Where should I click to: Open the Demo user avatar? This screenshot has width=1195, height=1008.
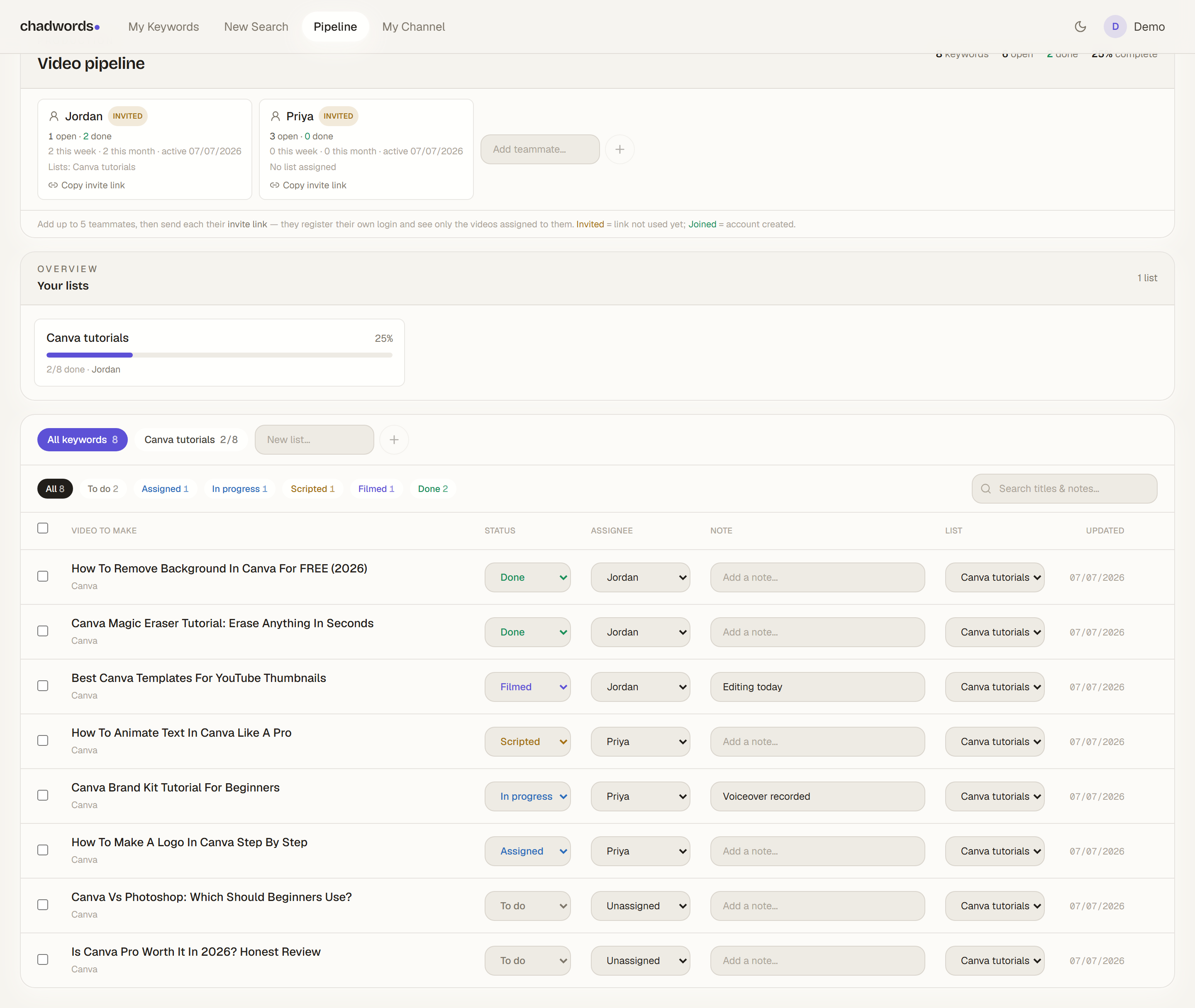1115,26
